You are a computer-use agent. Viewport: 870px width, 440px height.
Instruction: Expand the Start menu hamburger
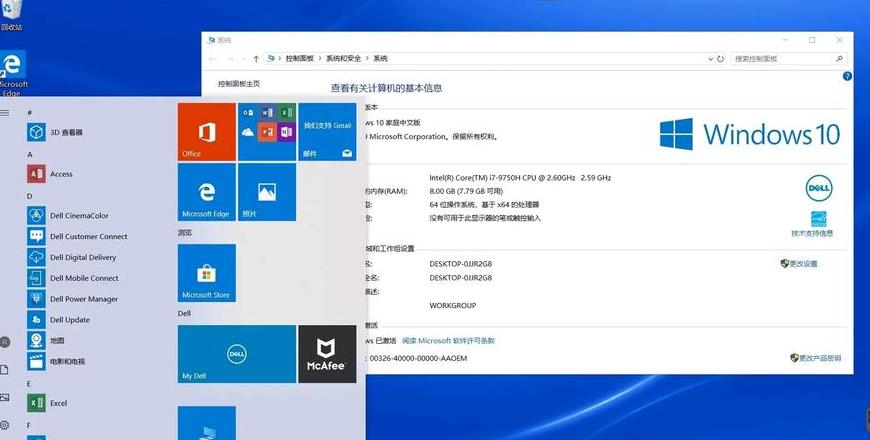click(x=4, y=113)
